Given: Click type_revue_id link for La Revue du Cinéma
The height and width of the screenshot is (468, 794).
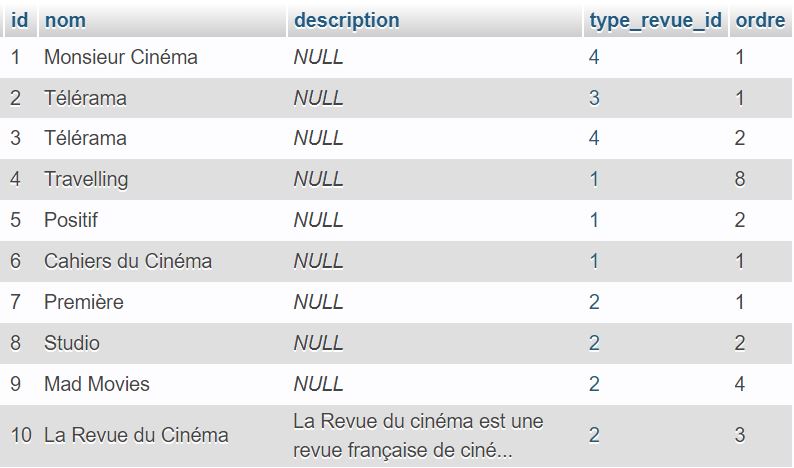Looking at the screenshot, I should pyautogui.click(x=594, y=435).
